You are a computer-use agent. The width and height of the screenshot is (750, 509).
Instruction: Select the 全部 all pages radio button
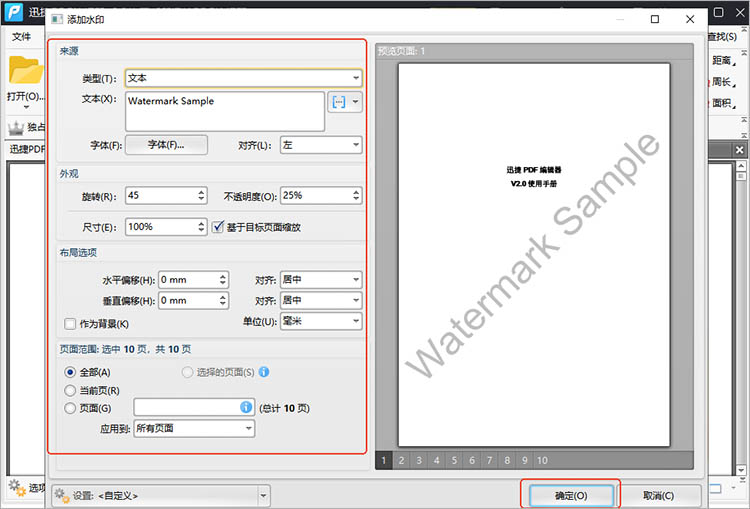tap(70, 372)
